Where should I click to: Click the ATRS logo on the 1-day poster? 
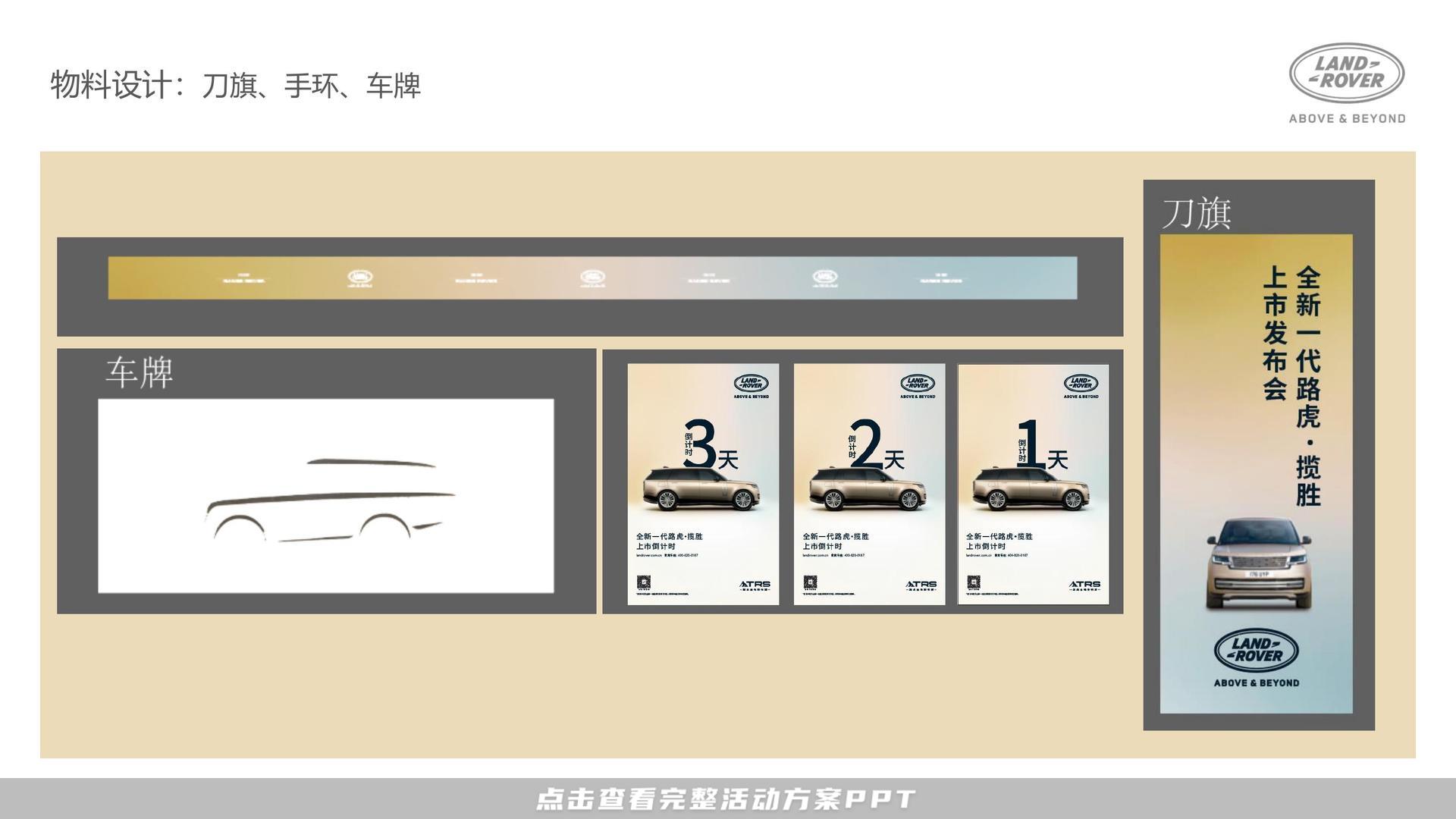coord(1084,586)
